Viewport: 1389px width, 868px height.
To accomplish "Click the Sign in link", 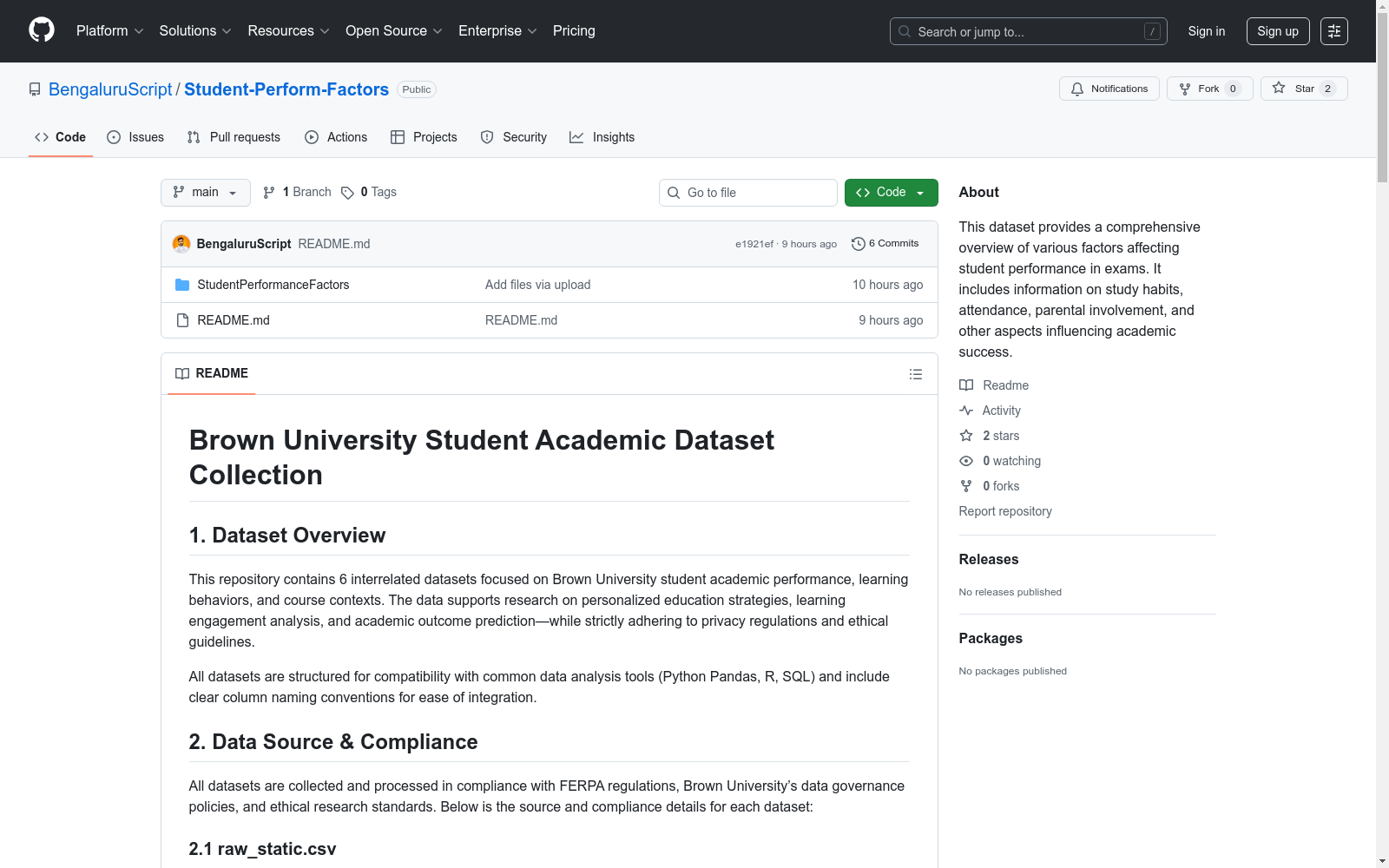I will 1207,31.
